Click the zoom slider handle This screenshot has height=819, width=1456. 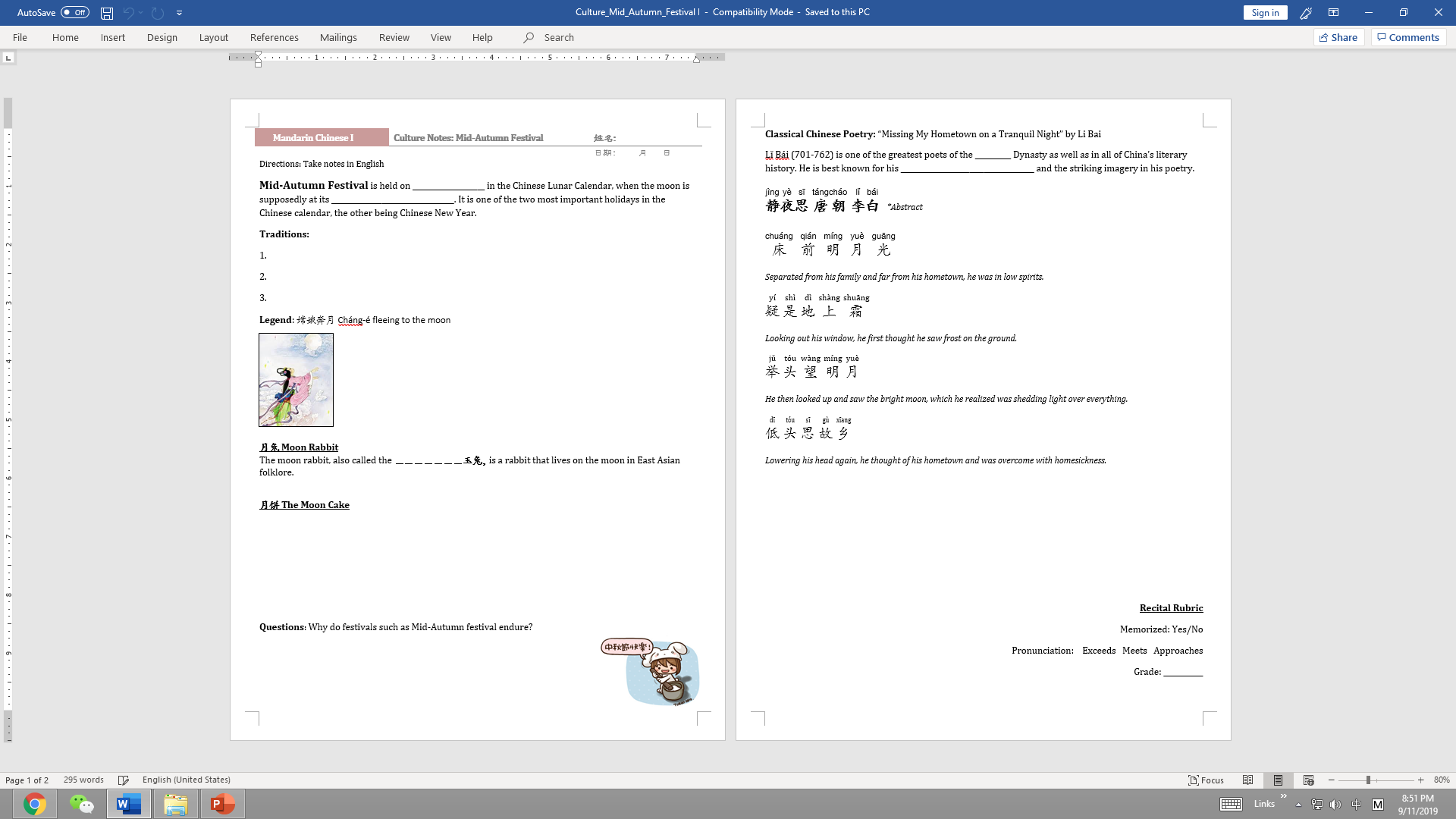[x=1368, y=780]
